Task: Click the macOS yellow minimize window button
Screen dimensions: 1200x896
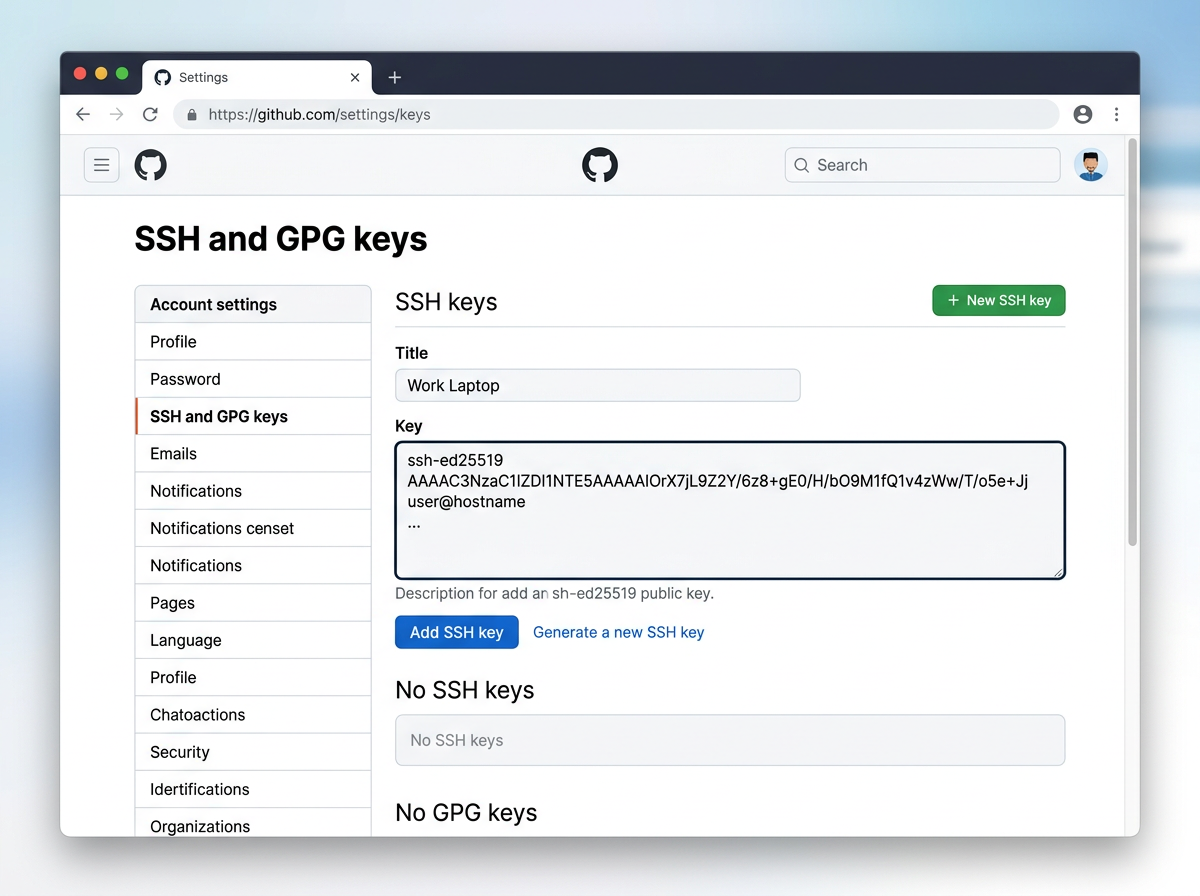Action: 101,74
